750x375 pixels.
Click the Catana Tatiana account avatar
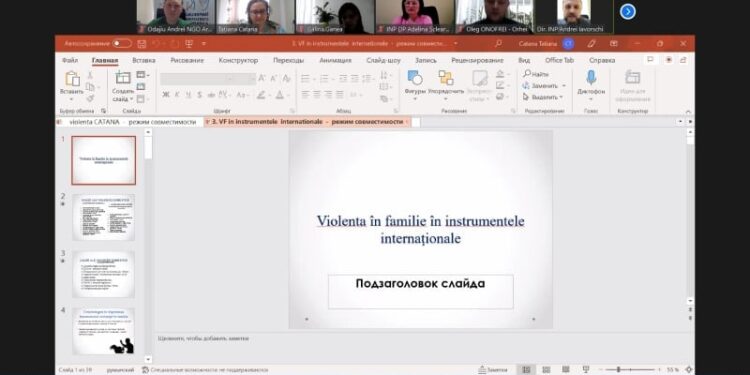[568, 44]
